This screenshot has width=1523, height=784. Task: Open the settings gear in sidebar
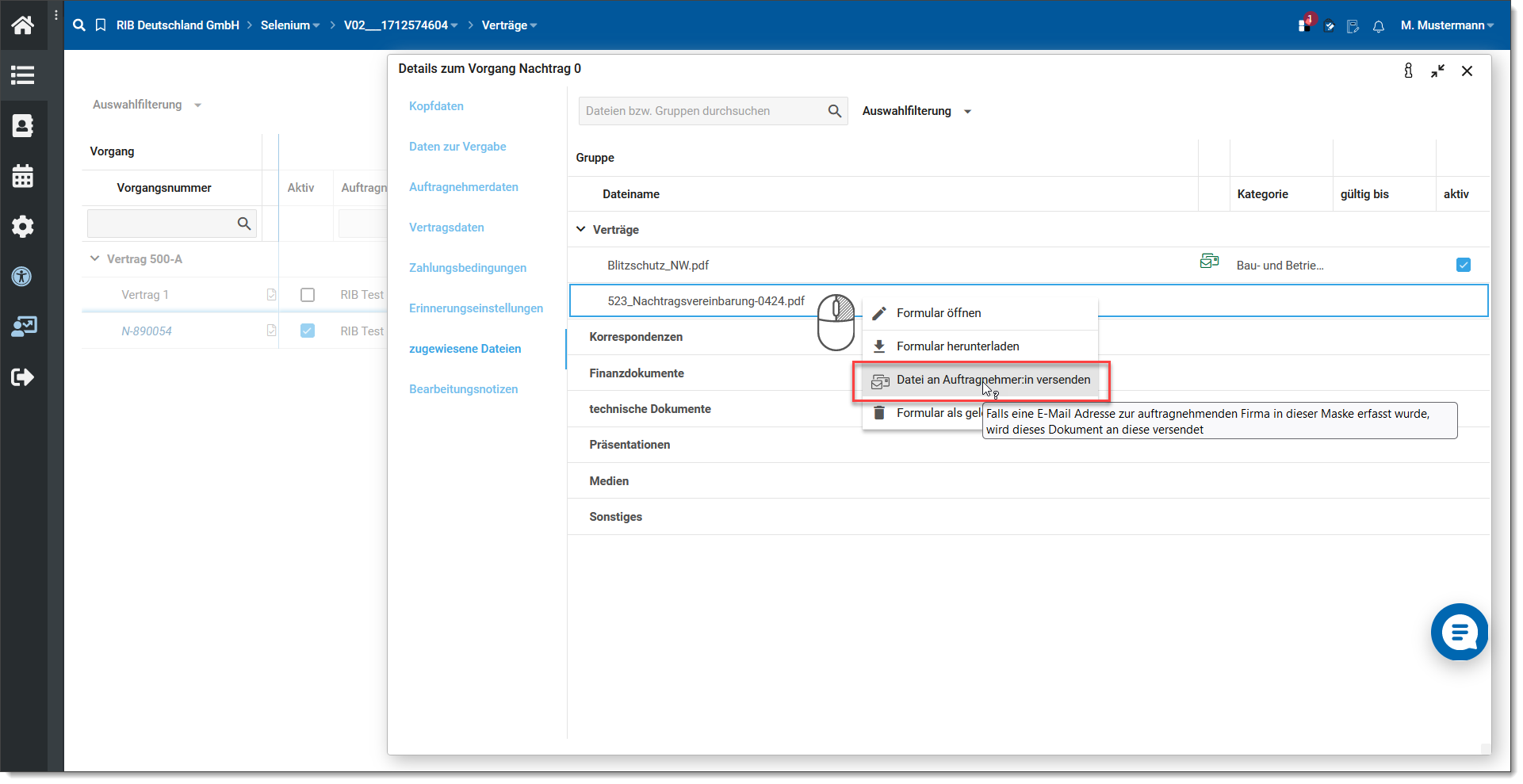pos(22,226)
